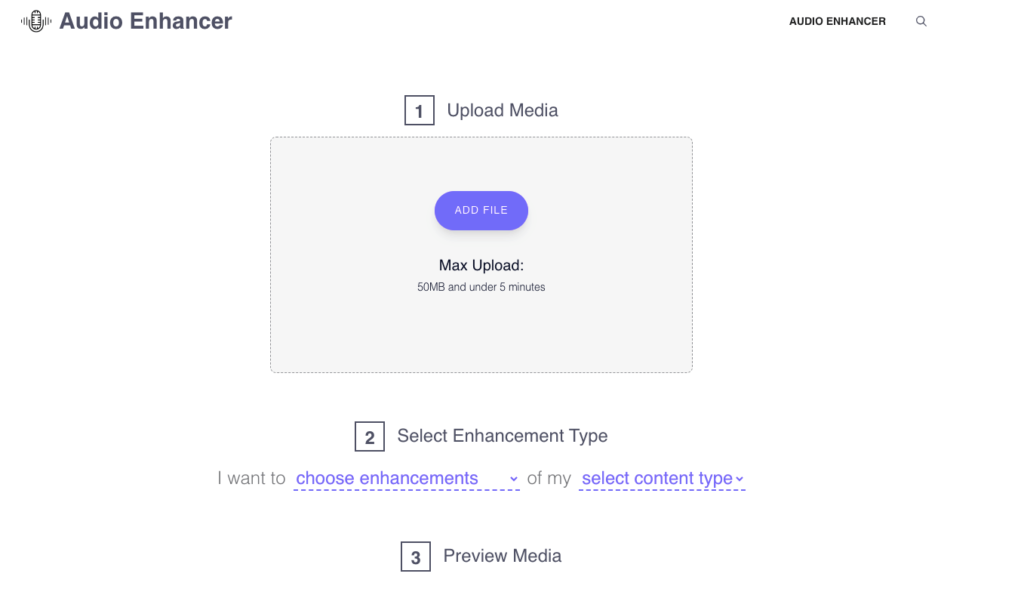1024x589 pixels.
Task: Click the ADD FILE button
Action: (x=481, y=210)
